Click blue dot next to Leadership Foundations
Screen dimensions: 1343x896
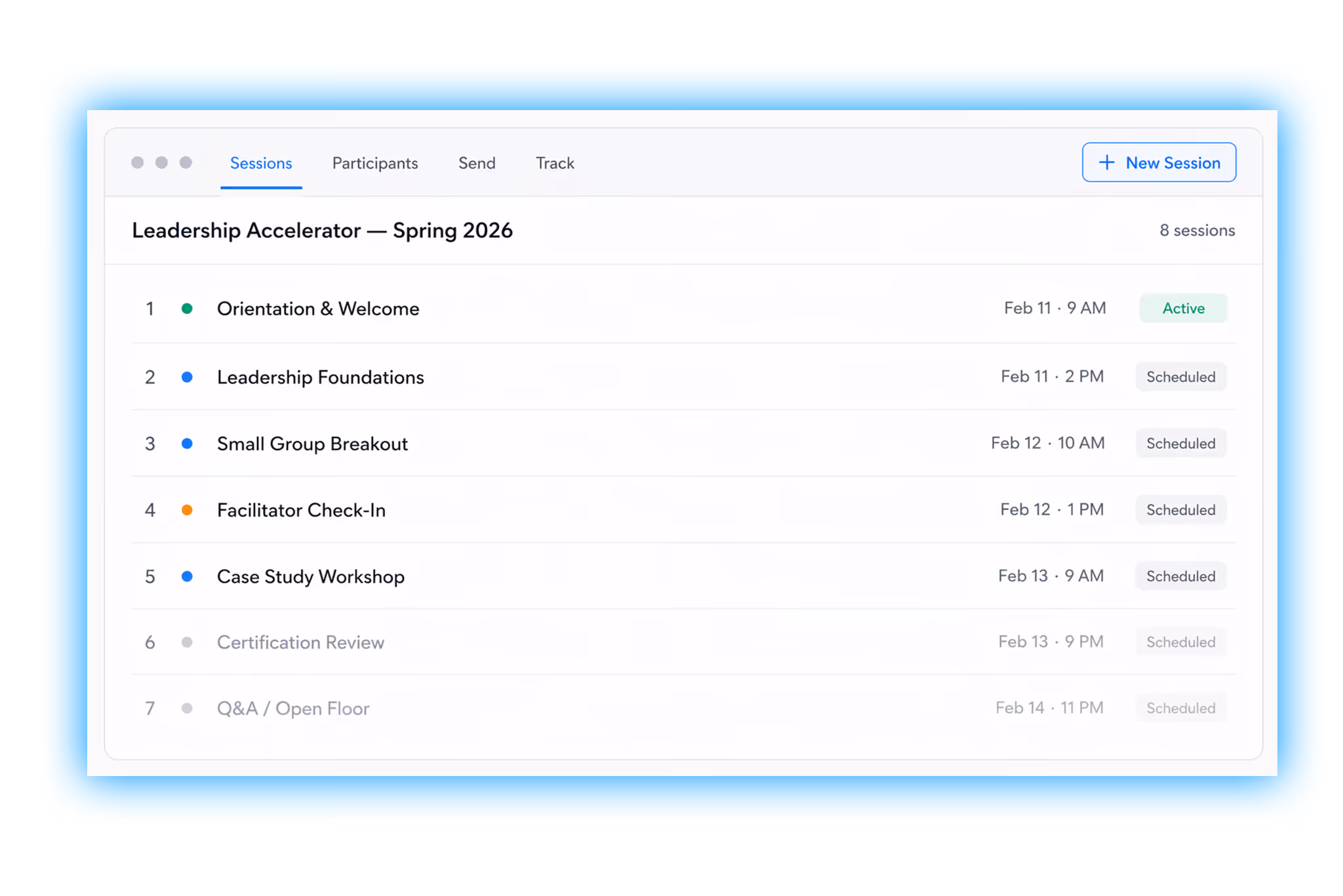click(x=187, y=377)
